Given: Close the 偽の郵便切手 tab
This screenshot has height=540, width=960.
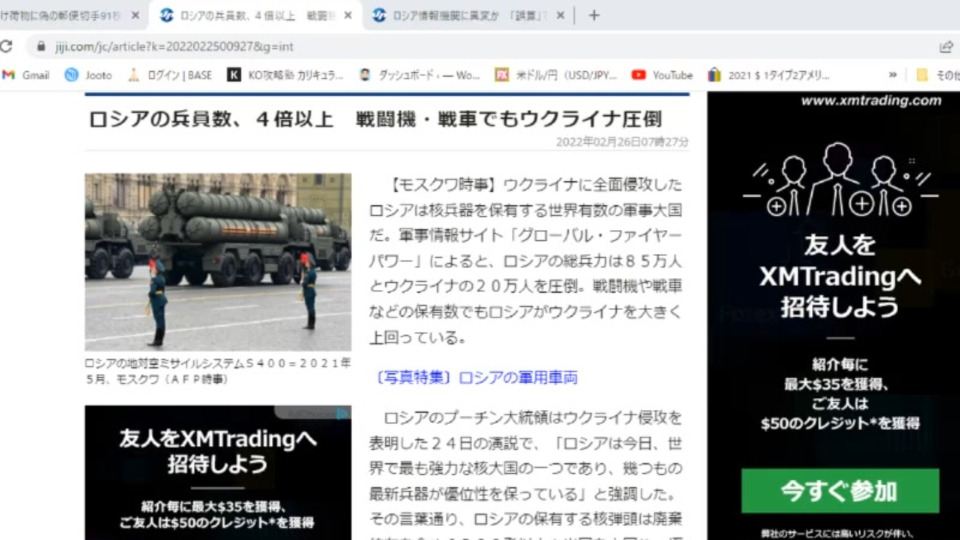Looking at the screenshot, I should 135,15.
